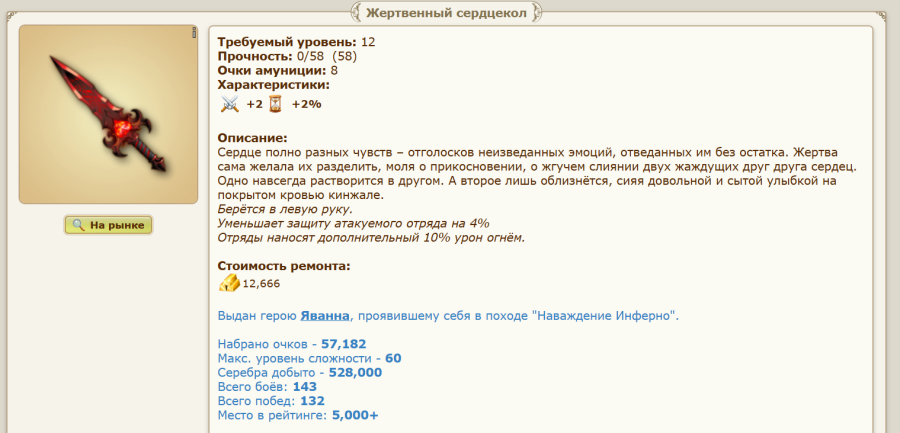Click the crossed swords attack icon
The width and height of the screenshot is (900, 433).
pyautogui.click(x=230, y=103)
